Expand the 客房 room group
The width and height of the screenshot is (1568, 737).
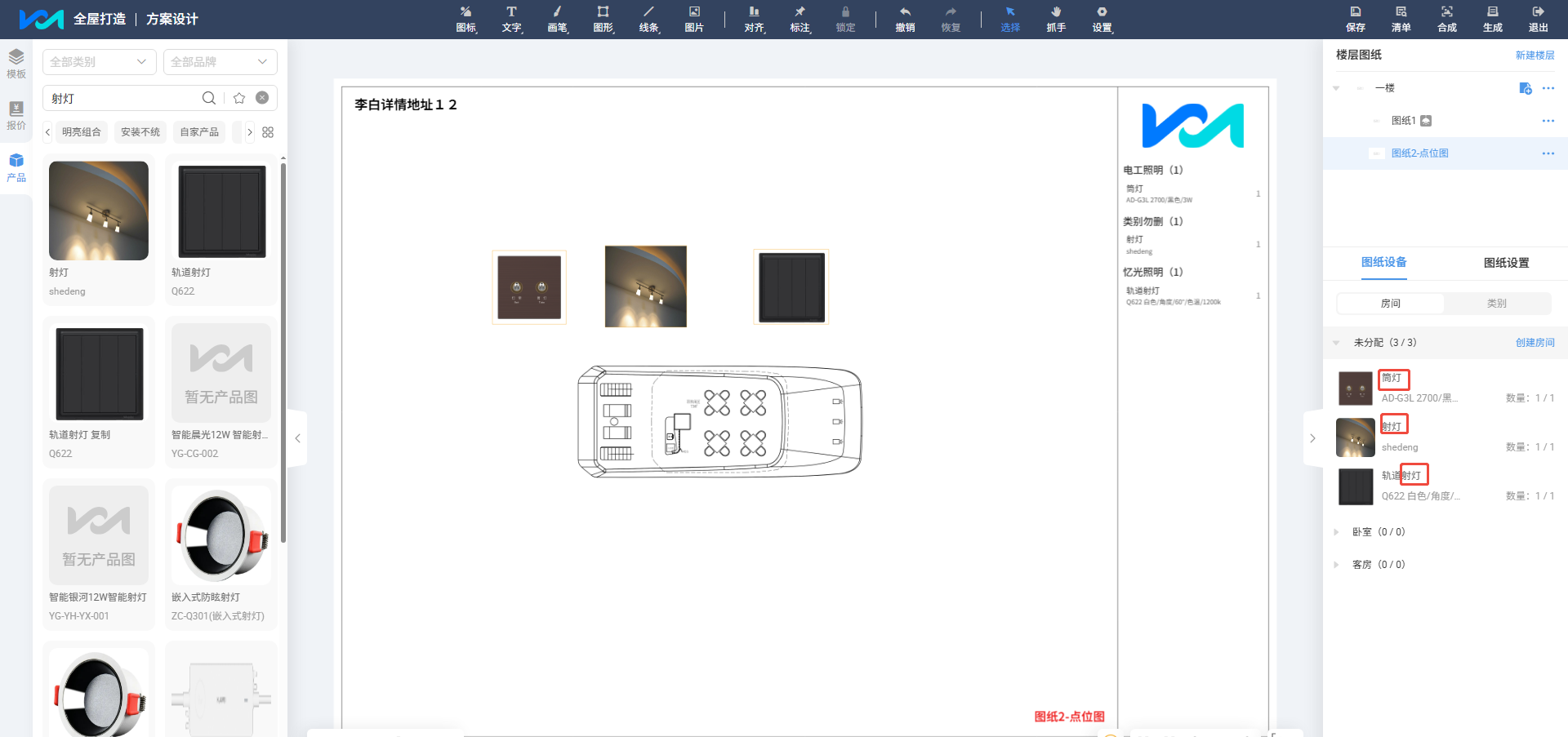coord(1336,565)
